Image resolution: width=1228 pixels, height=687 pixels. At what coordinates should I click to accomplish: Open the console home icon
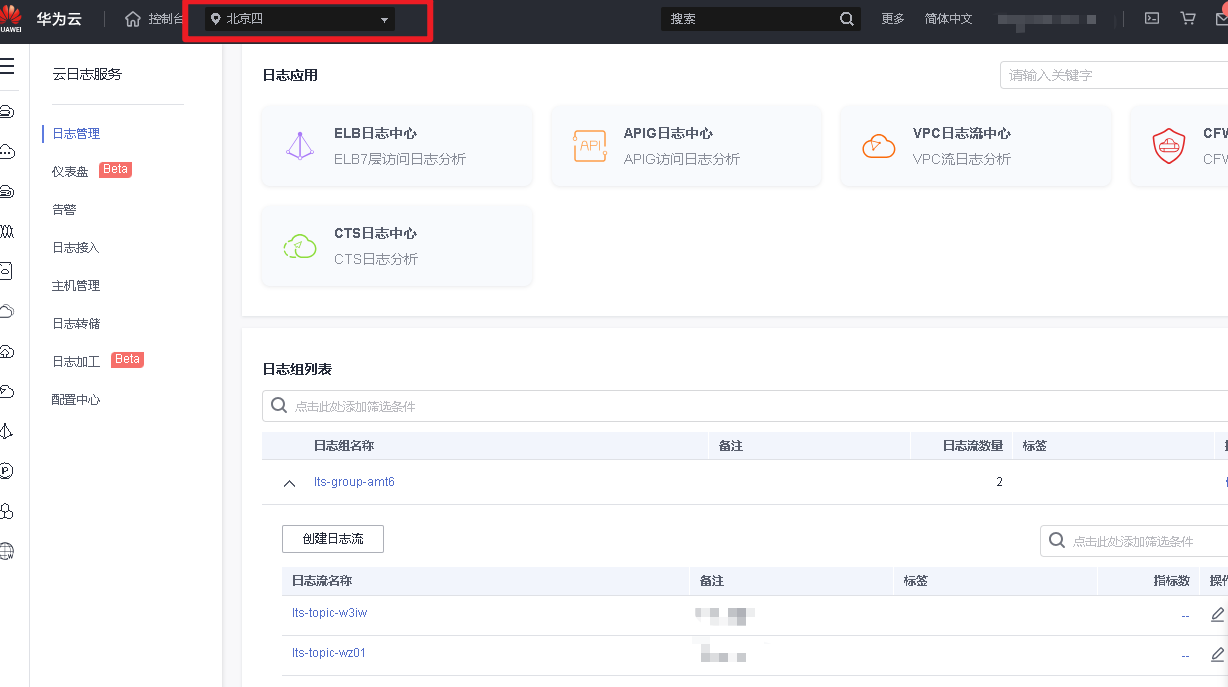(133, 19)
